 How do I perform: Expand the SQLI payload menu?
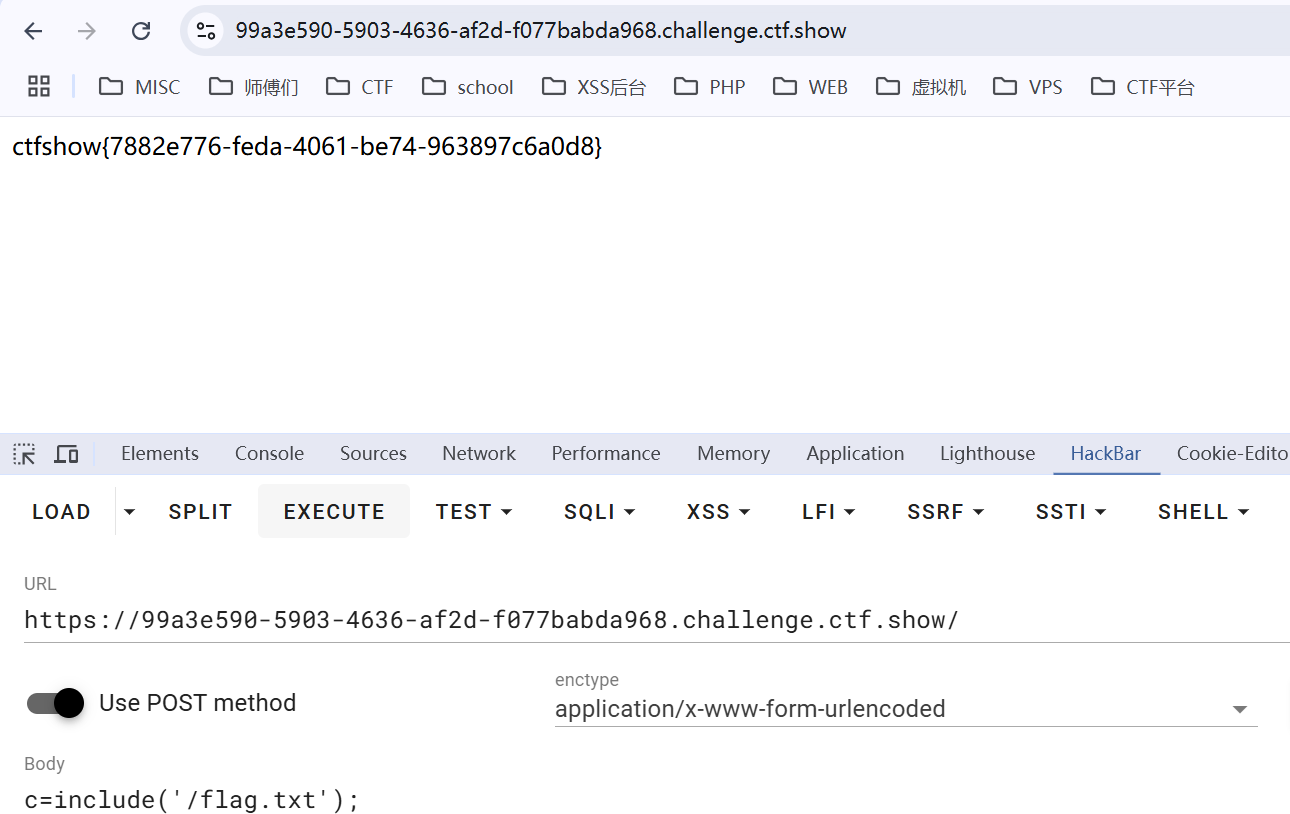click(600, 511)
